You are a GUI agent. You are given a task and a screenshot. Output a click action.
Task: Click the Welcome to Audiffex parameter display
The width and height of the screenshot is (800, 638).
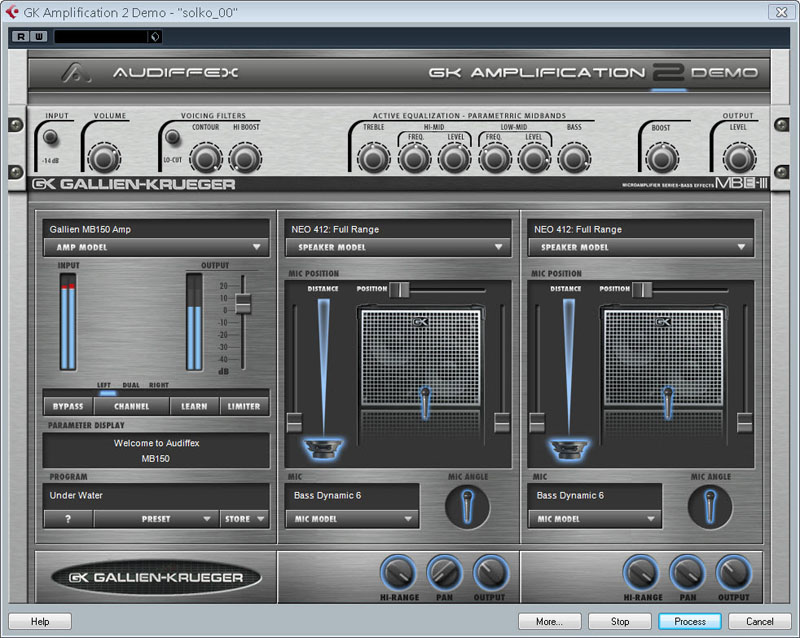(x=157, y=451)
